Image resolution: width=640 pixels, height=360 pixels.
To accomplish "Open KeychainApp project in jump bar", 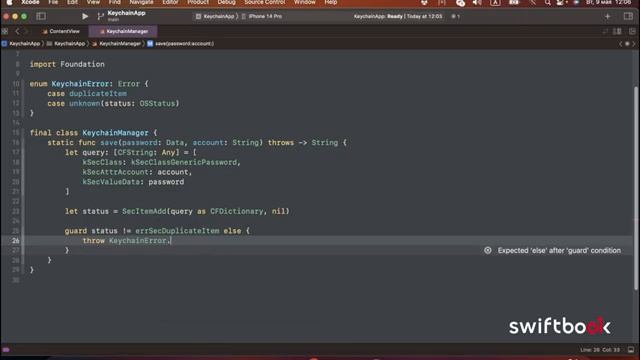I will click(x=21, y=44).
